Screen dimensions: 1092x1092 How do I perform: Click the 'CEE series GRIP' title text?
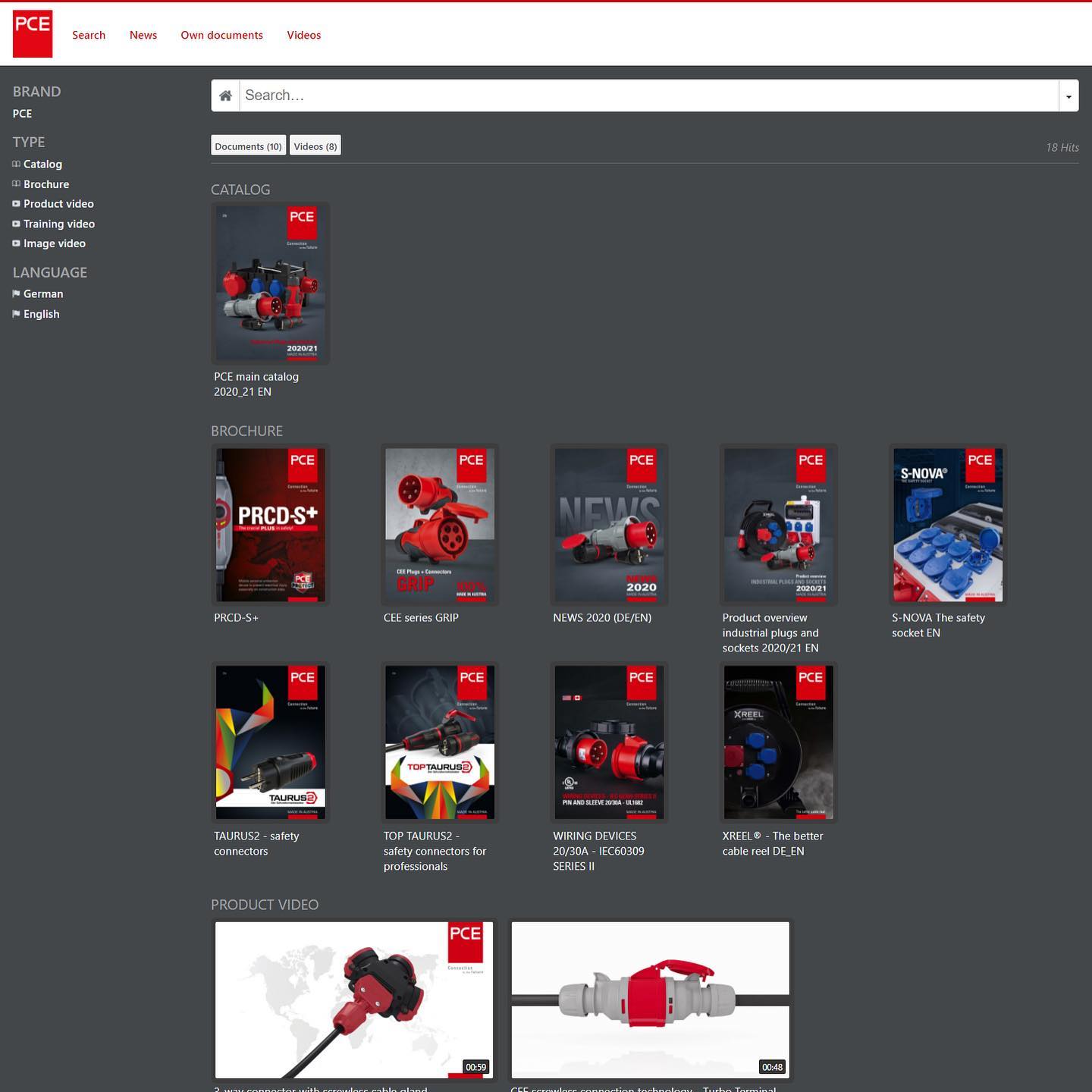click(421, 618)
